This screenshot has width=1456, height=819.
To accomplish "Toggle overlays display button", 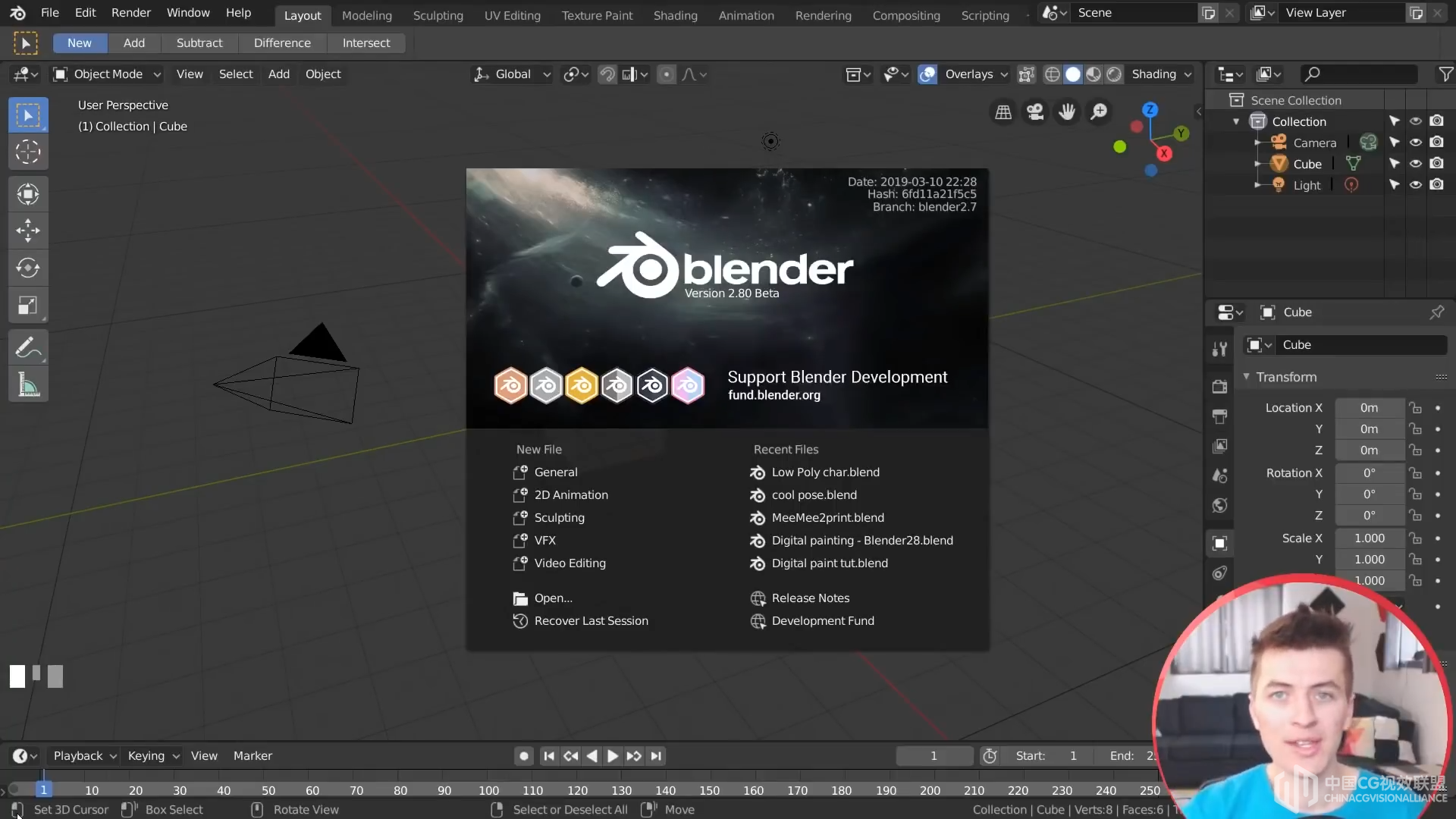I will tap(927, 74).
